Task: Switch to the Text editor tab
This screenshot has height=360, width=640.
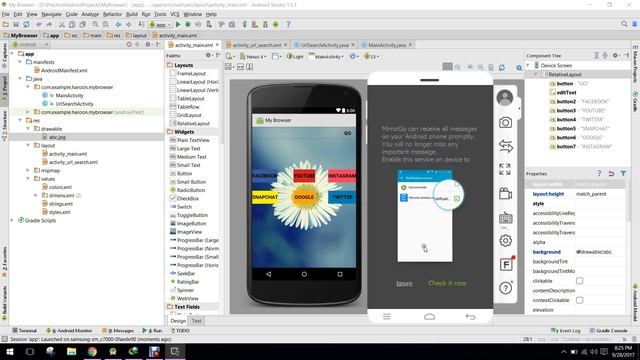Action: pyautogui.click(x=196, y=321)
